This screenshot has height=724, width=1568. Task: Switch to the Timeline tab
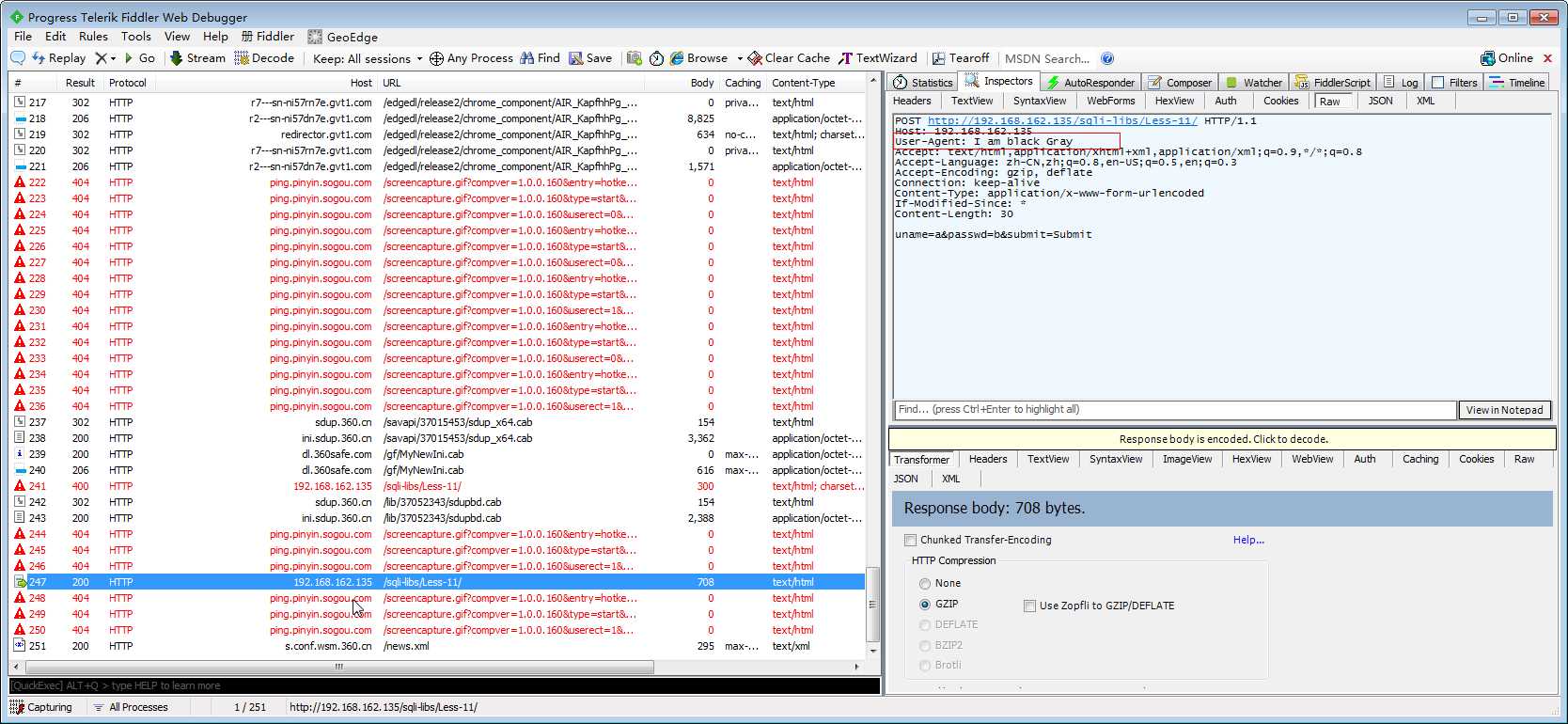(x=1517, y=83)
